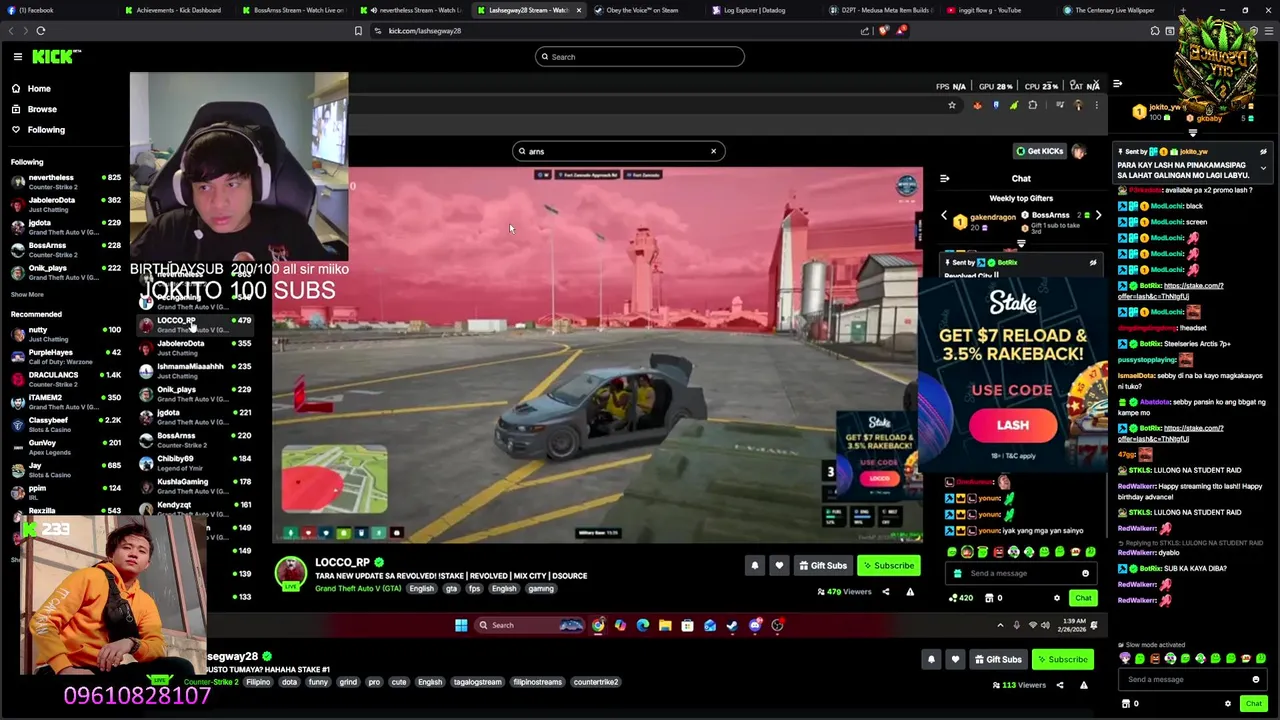Open inner chat settings gear
The image size is (1280, 720).
tap(1057, 598)
